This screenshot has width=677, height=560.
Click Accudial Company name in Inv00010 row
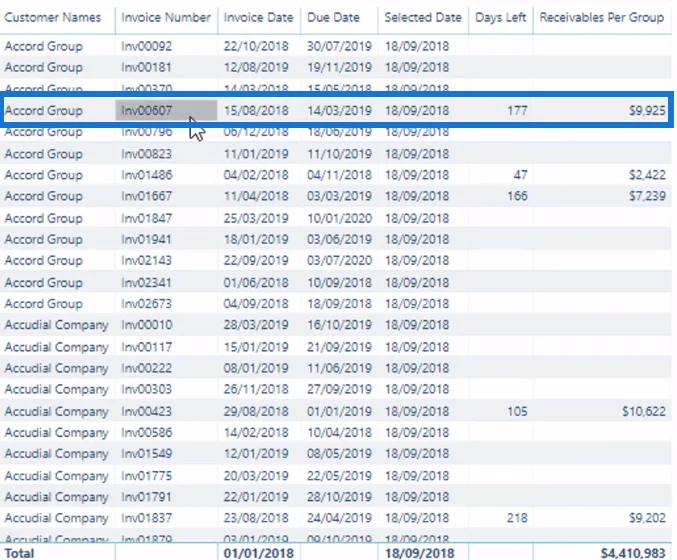point(57,325)
